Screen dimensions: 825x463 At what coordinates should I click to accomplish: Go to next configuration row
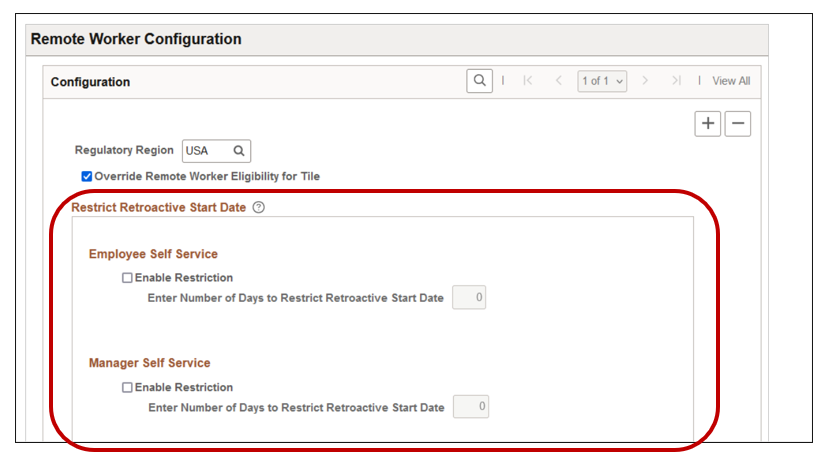[x=646, y=81]
